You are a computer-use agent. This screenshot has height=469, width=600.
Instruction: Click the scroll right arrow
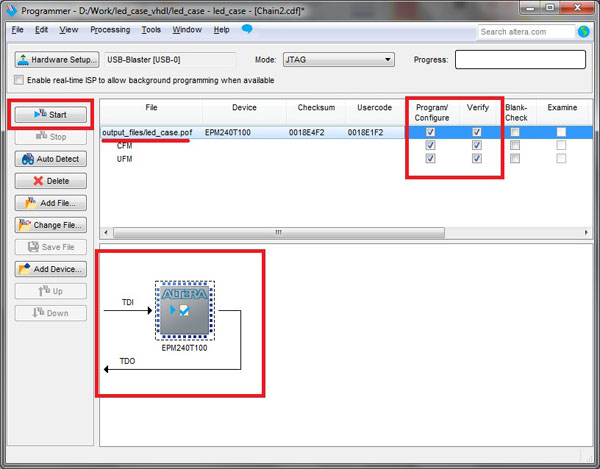click(x=586, y=232)
